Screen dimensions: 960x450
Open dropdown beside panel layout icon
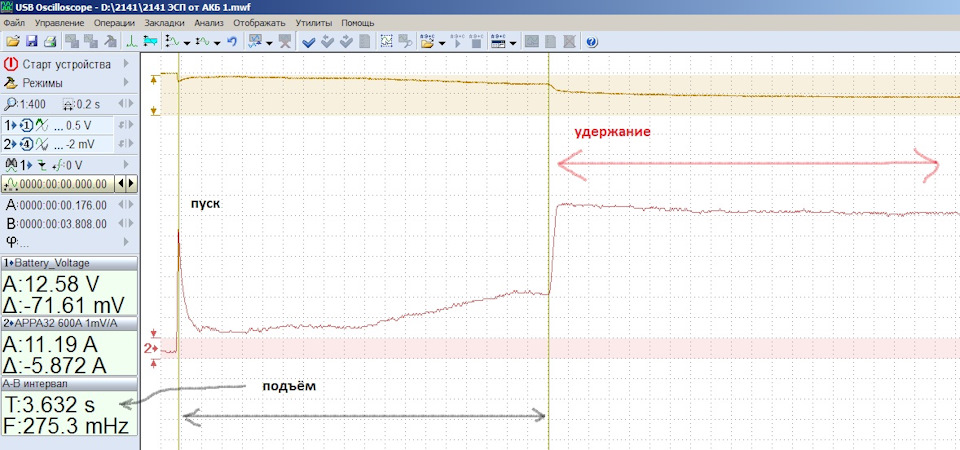click(512, 43)
